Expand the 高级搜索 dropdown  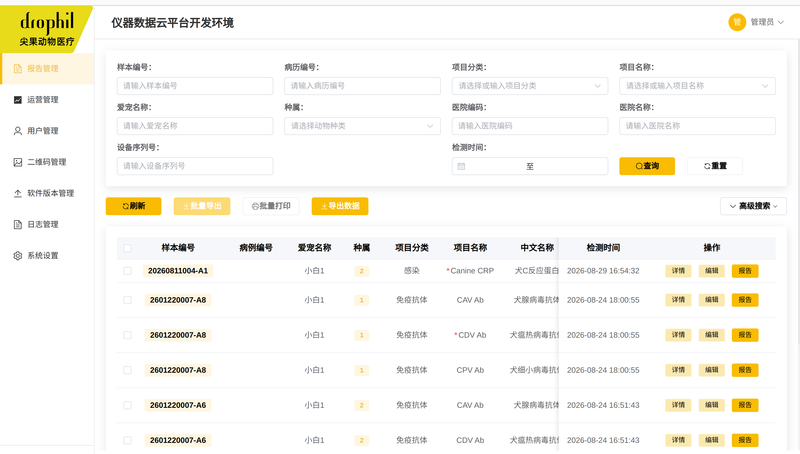[x=753, y=206]
